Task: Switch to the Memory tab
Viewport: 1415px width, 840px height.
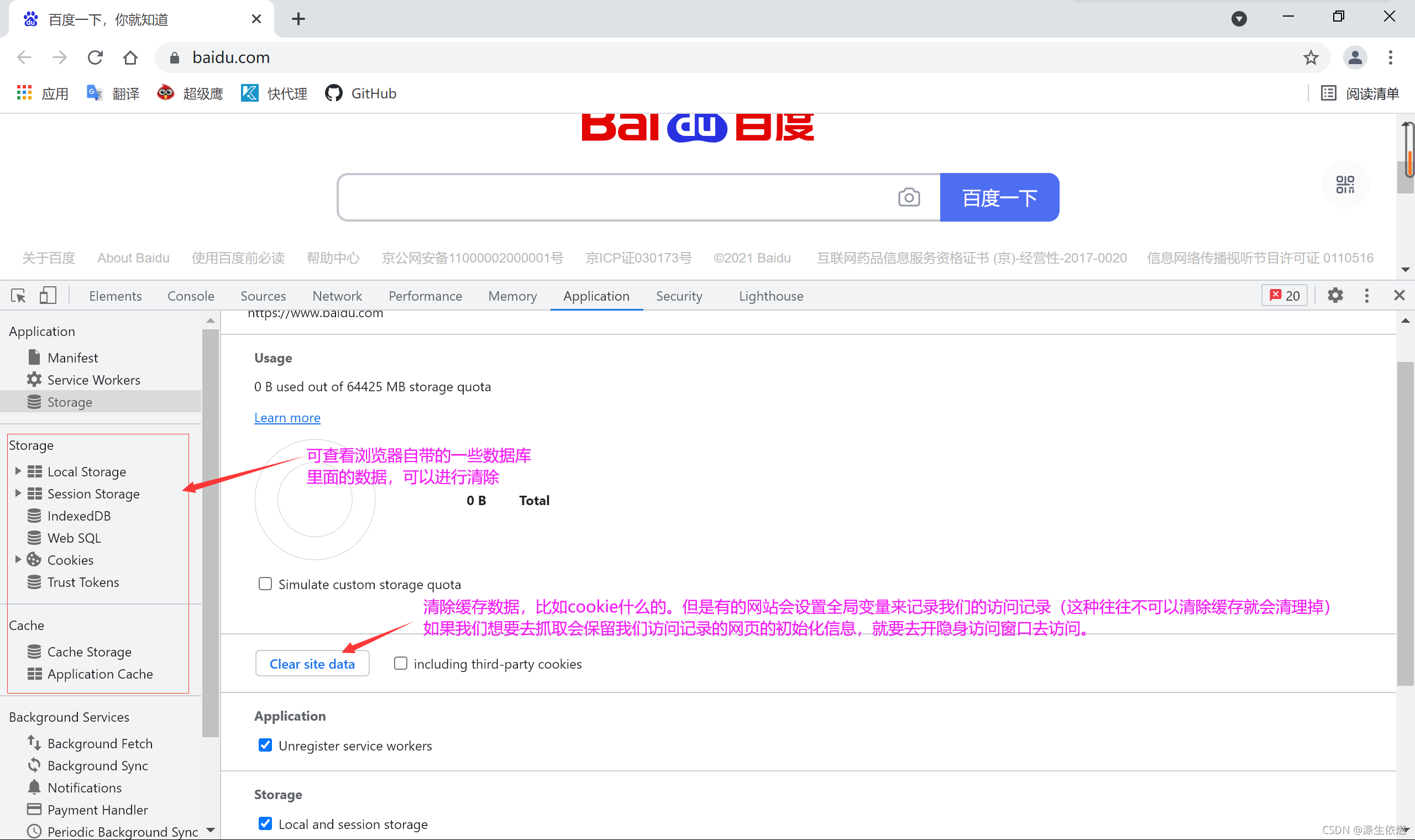Action: [512, 296]
